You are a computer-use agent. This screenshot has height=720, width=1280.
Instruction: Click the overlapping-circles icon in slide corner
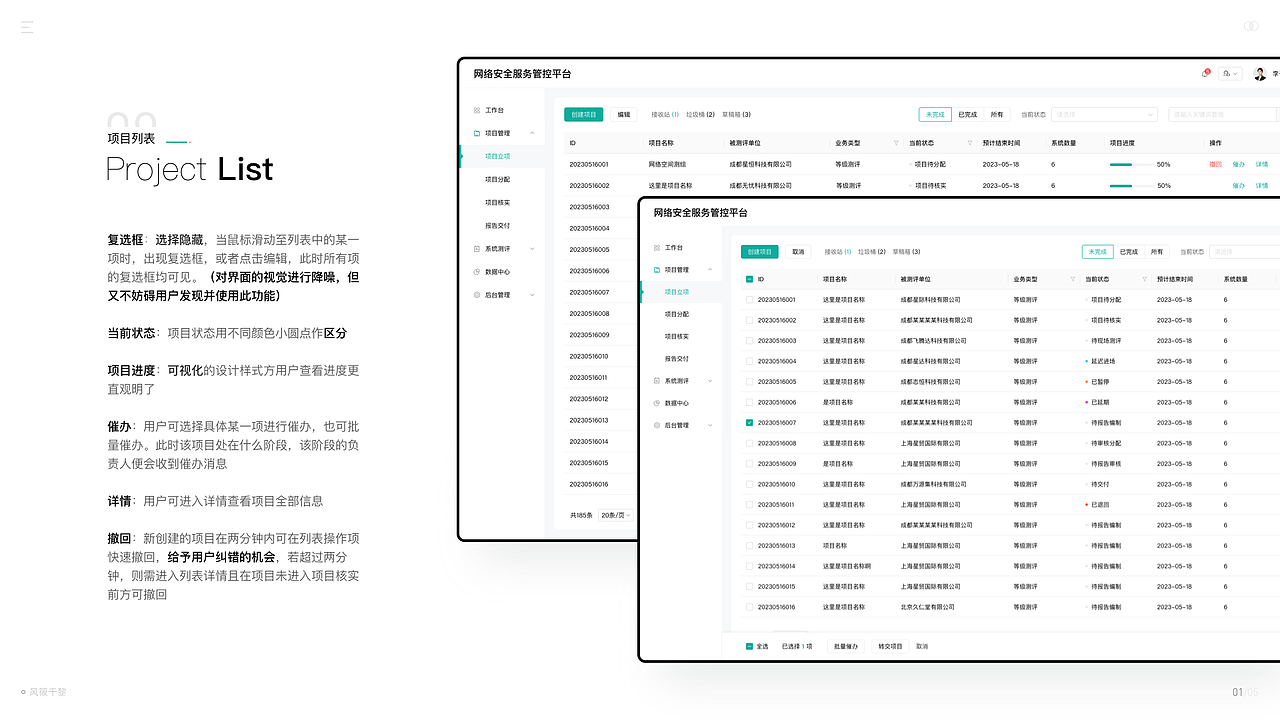(x=1251, y=26)
